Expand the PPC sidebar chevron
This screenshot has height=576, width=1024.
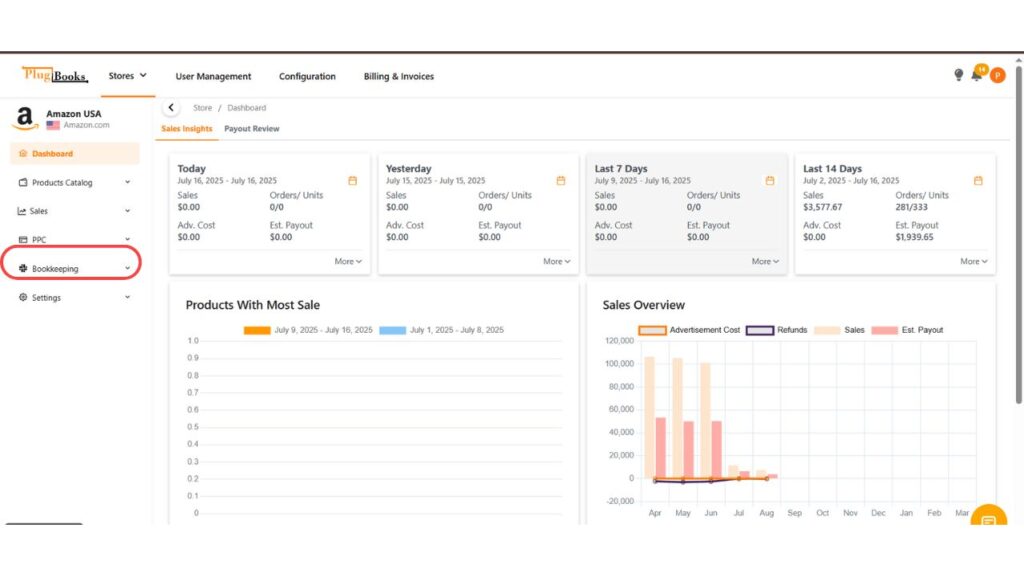(127, 240)
